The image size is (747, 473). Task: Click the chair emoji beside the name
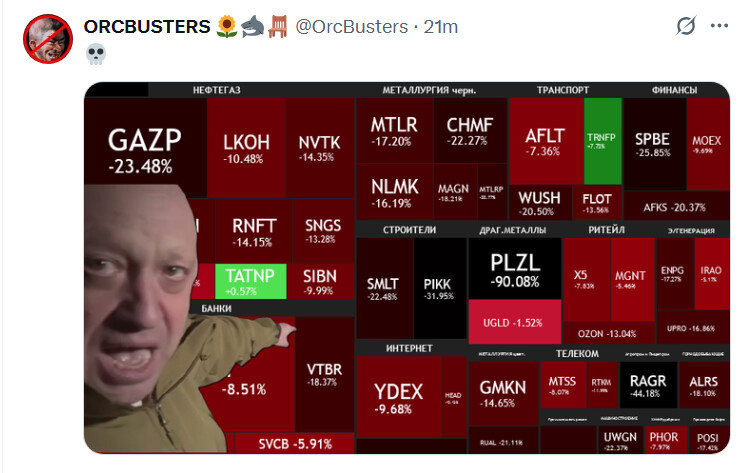pyautogui.click(x=278, y=26)
